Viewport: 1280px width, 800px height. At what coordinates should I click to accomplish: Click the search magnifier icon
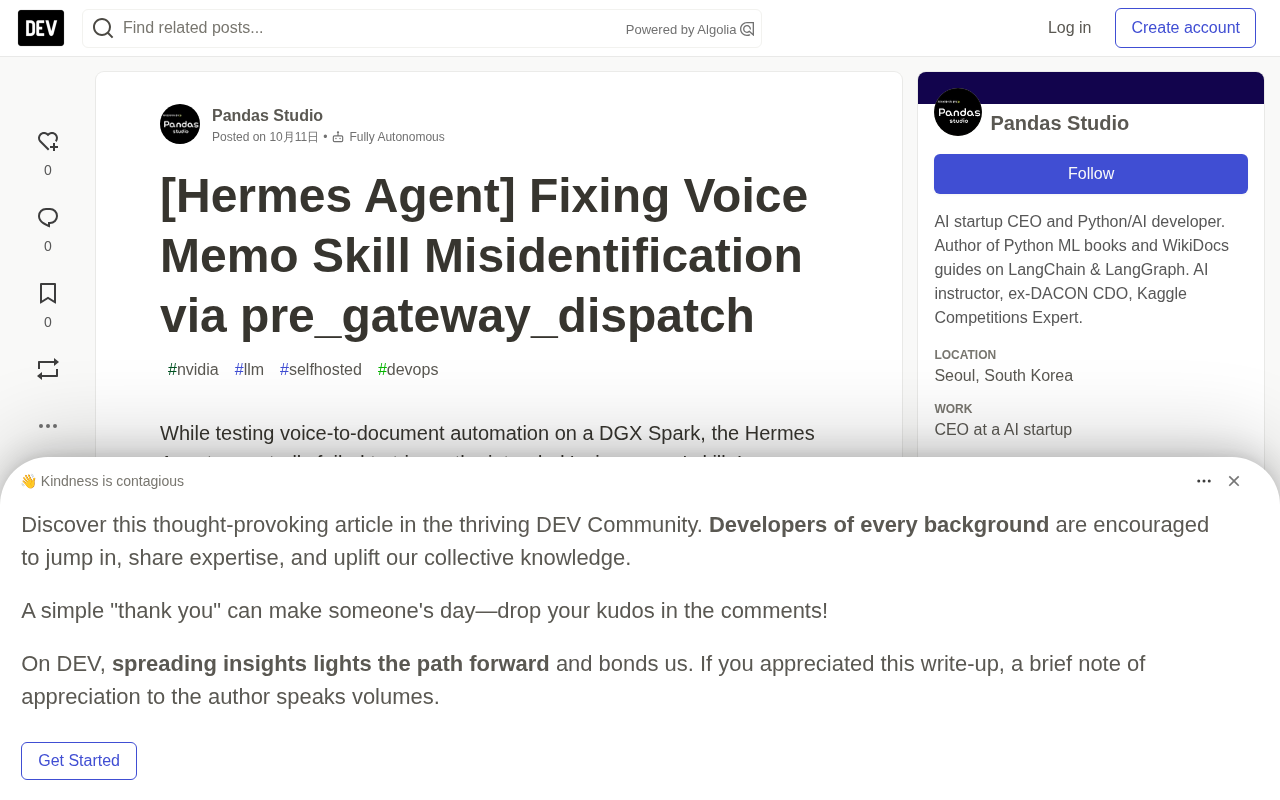(x=103, y=28)
